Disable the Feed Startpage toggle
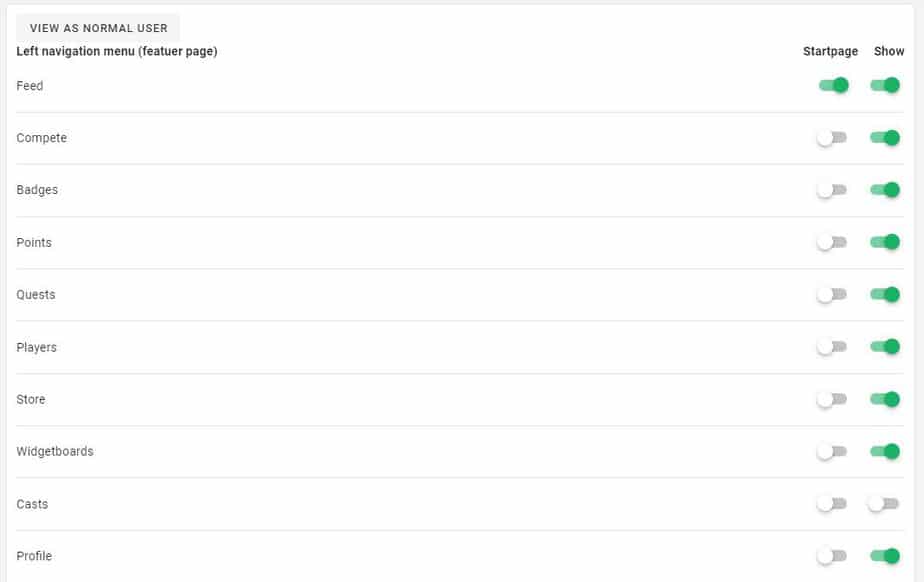Screen dimensions: 924x582 833,85
